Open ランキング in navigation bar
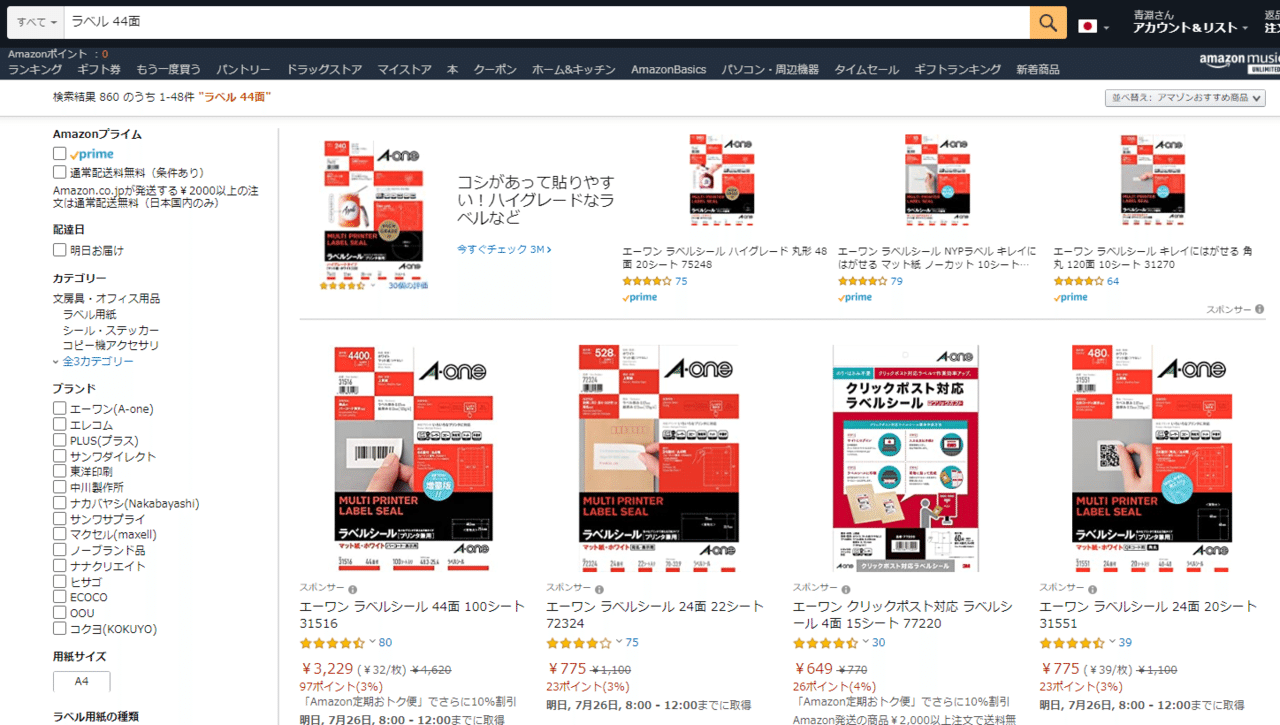Screen dimensions: 1280x725 coord(35,69)
